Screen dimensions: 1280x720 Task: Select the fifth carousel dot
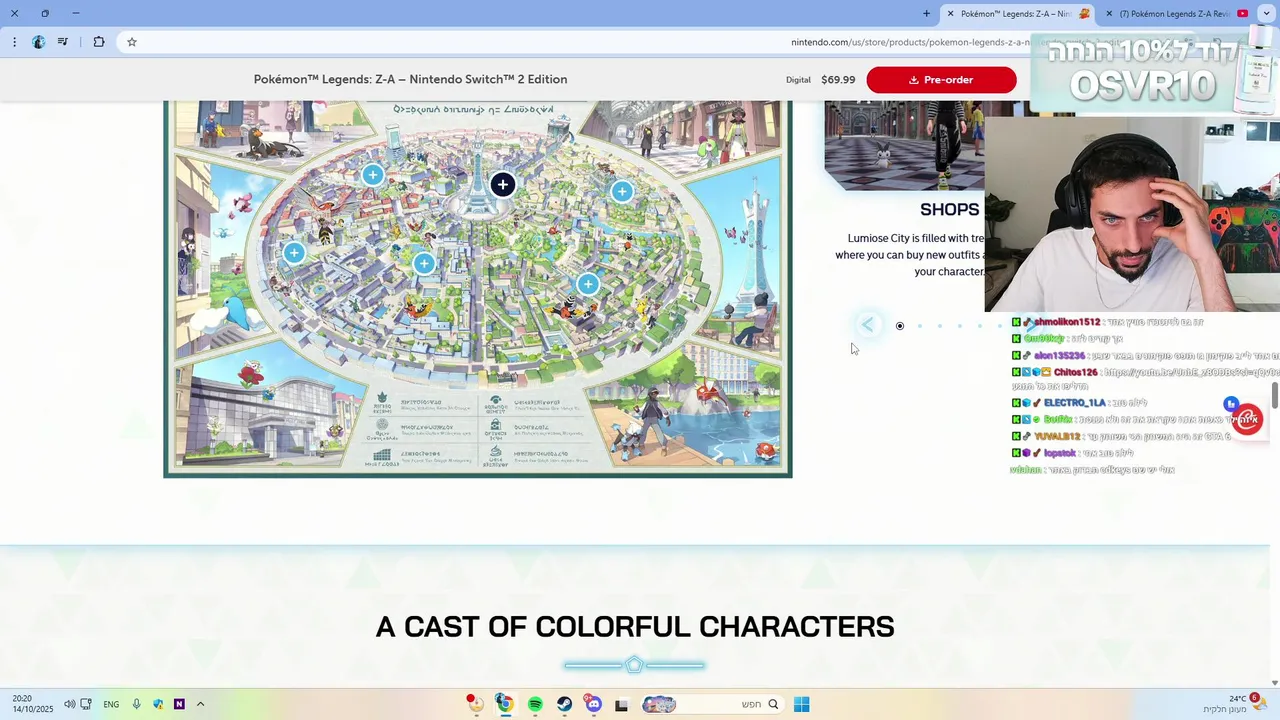980,326
